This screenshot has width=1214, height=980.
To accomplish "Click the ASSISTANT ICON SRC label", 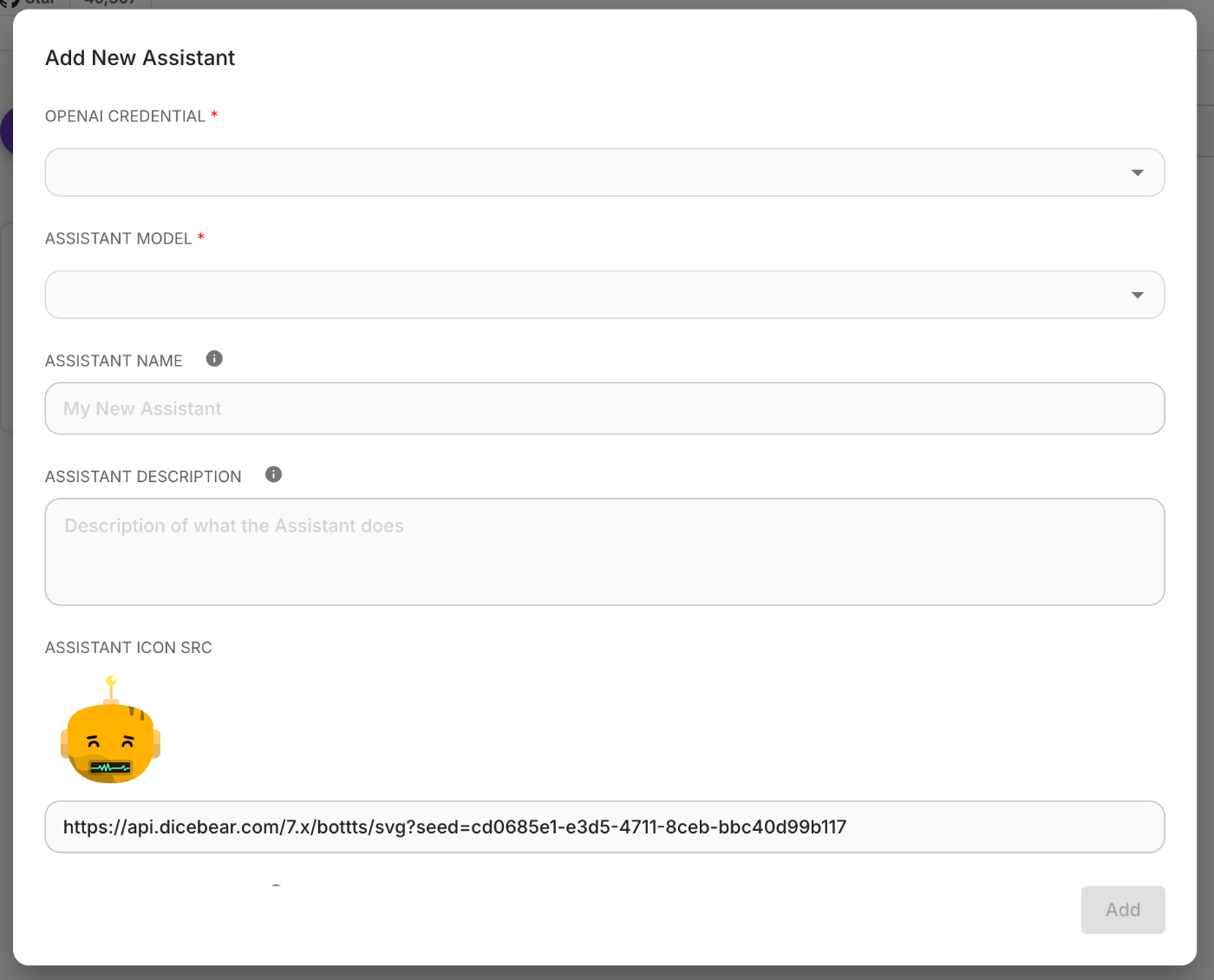I will tap(128, 648).
